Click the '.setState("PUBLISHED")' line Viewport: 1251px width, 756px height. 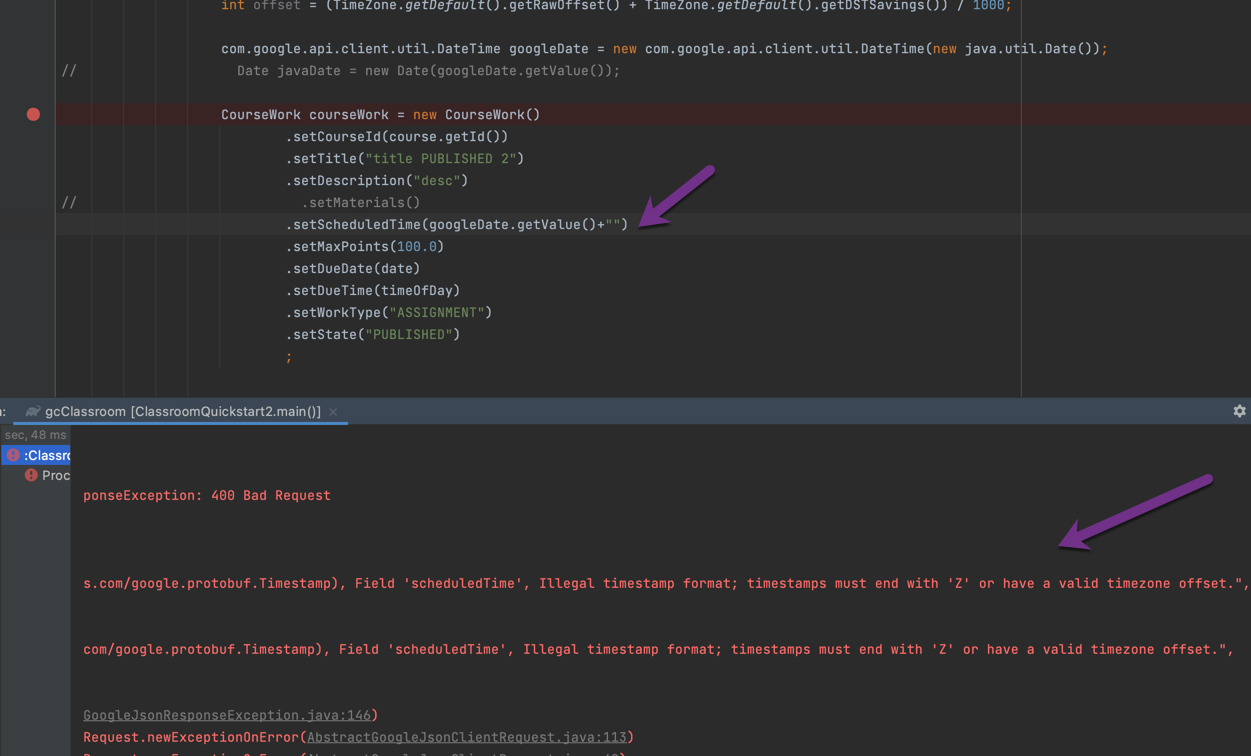point(373,335)
